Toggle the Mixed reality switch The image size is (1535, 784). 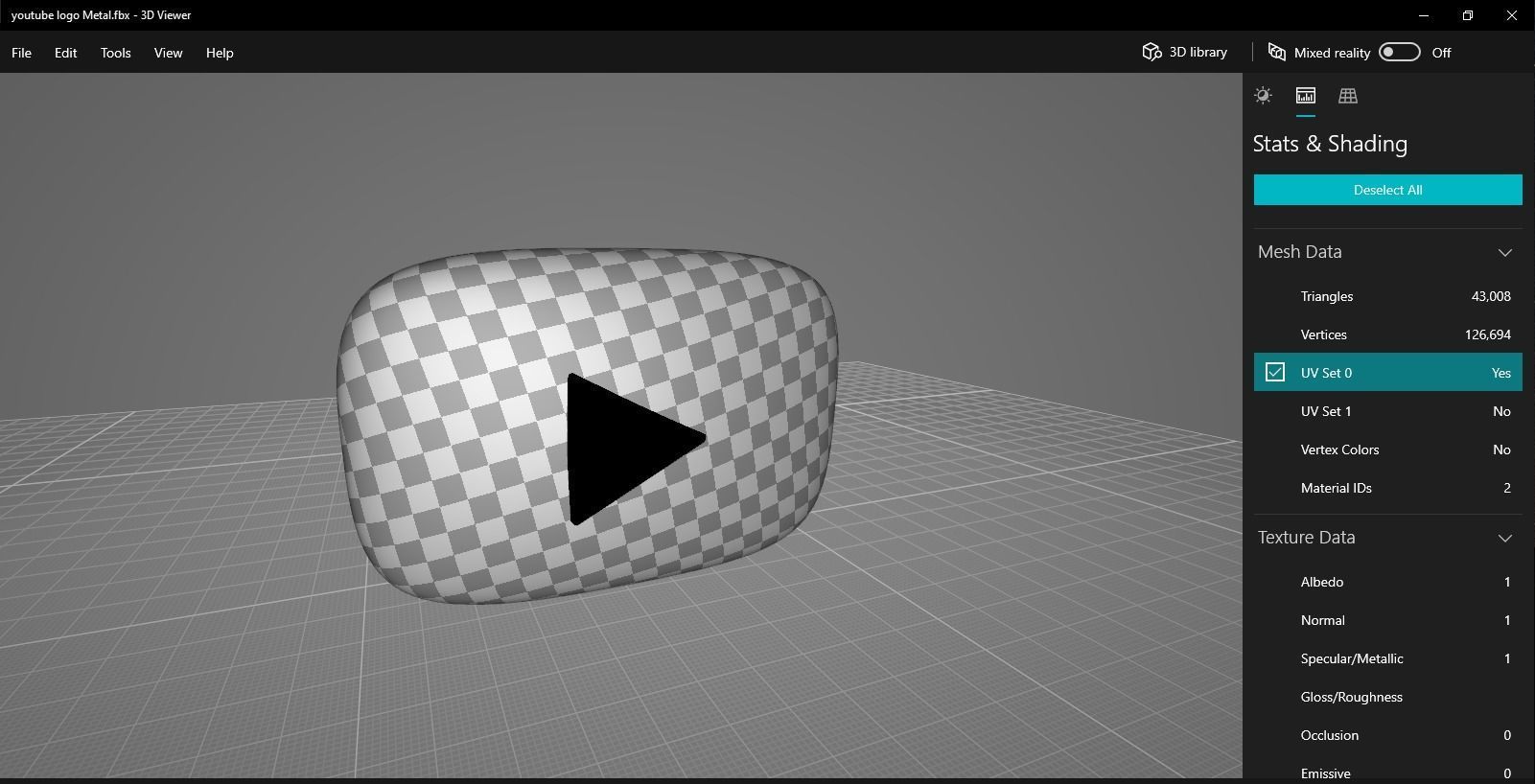click(1399, 52)
